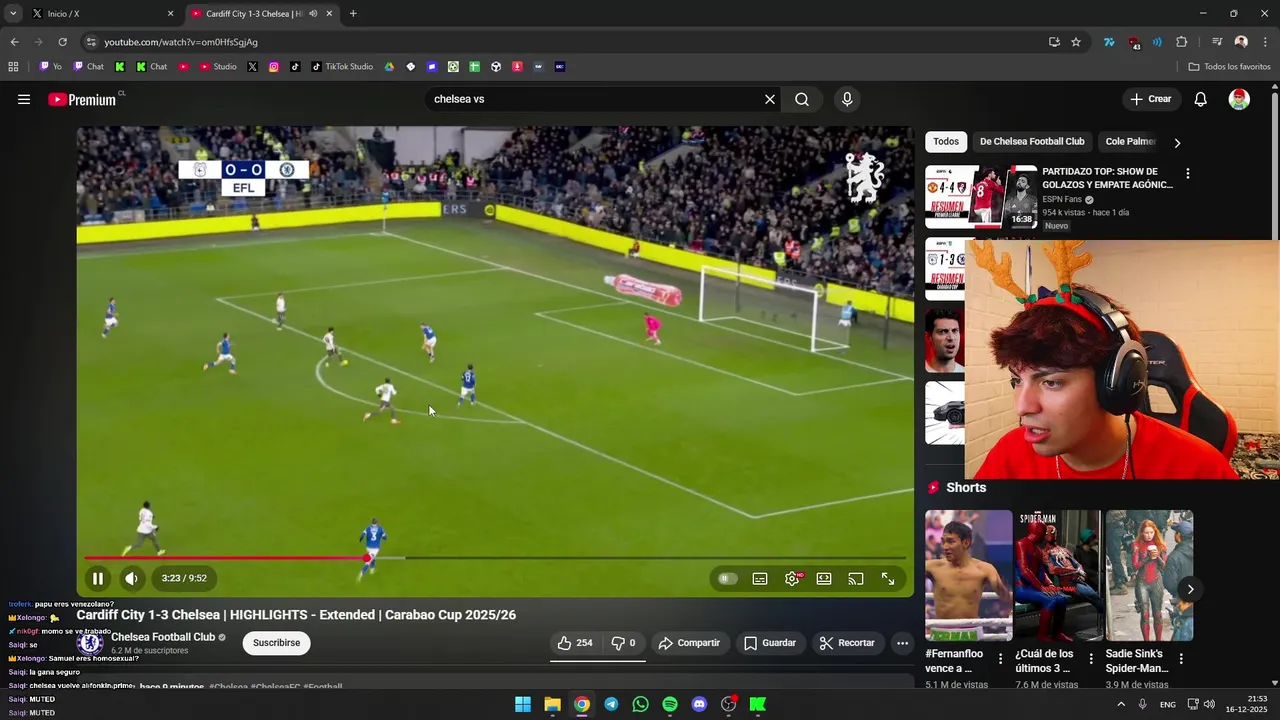Image resolution: width=1280 pixels, height=720 pixels.
Task: Open PARTIDAZO TOP video thumbnail
Action: [x=981, y=196]
